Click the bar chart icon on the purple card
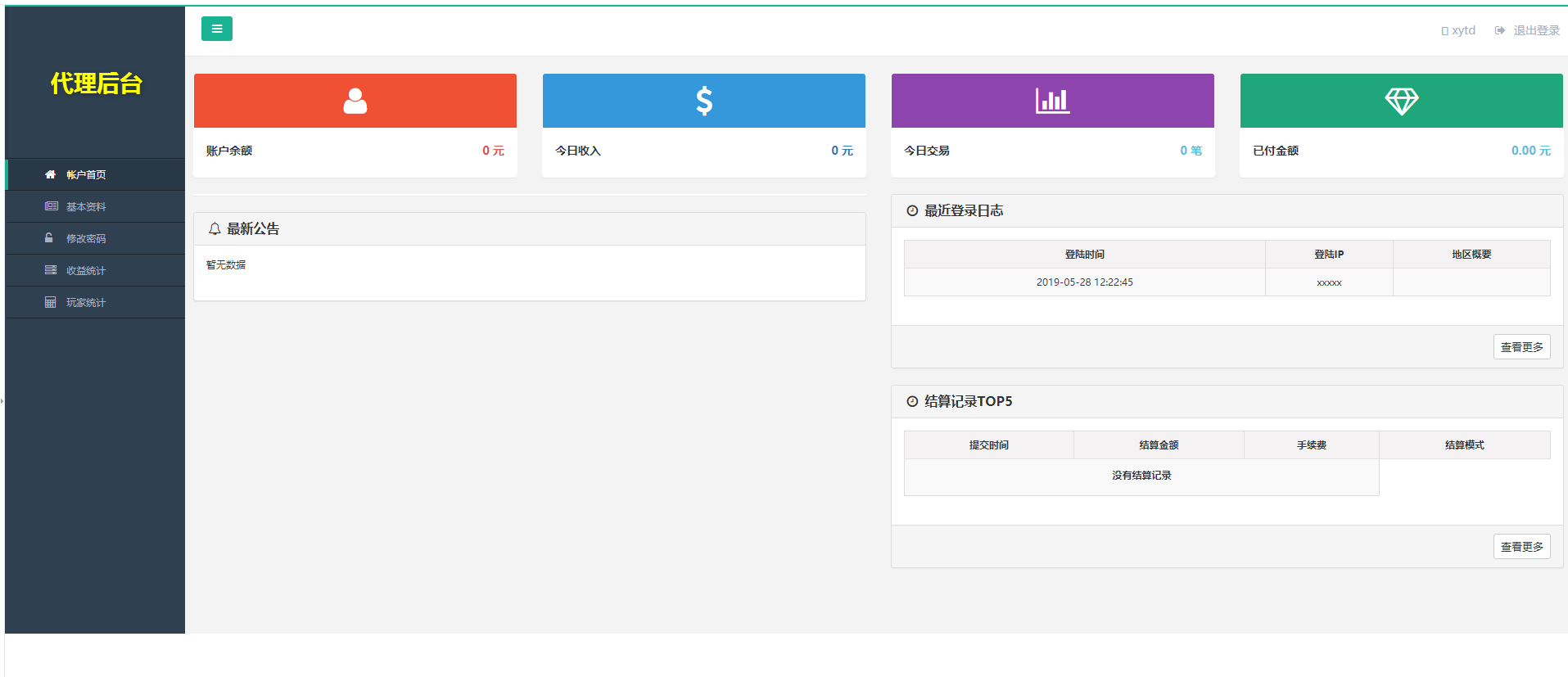Viewport: 1568px width, 677px height. [1052, 101]
